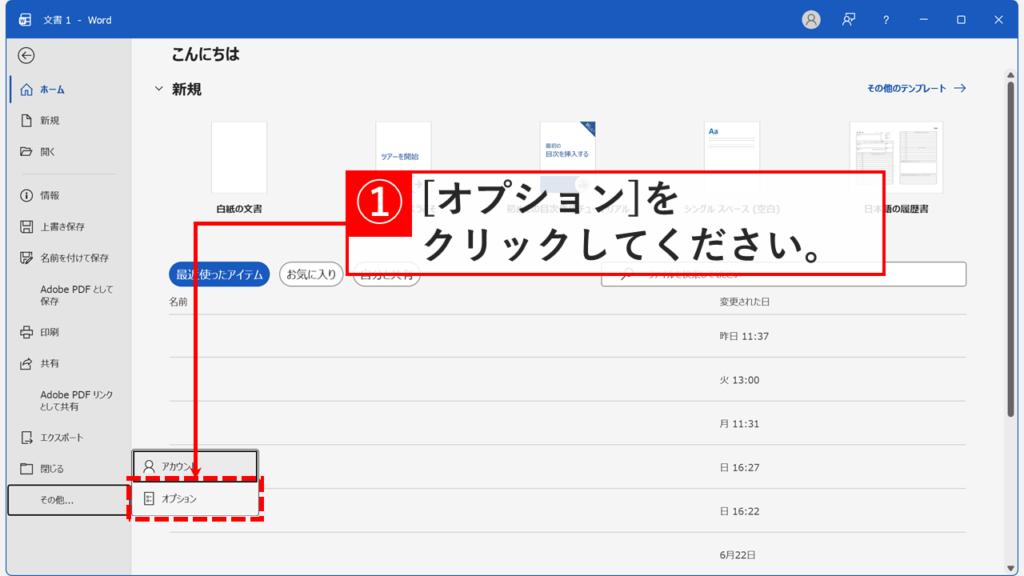Open the user account avatar in title bar
The height and width of the screenshot is (576, 1024).
click(811, 20)
